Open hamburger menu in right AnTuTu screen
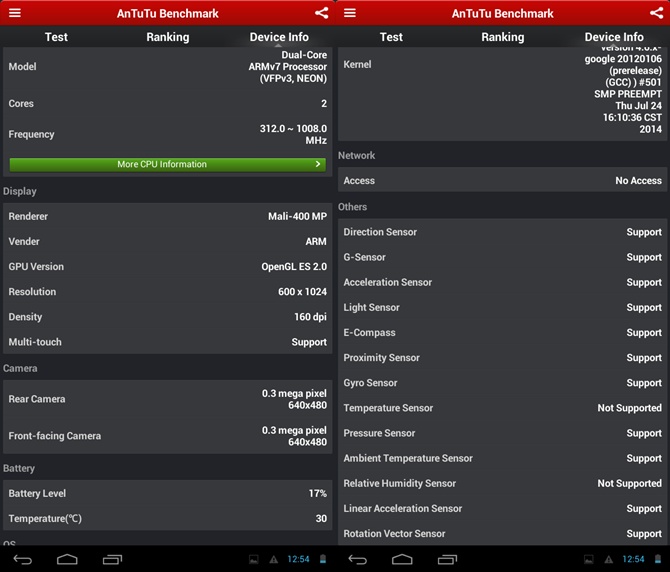The width and height of the screenshot is (670, 572). [350, 13]
